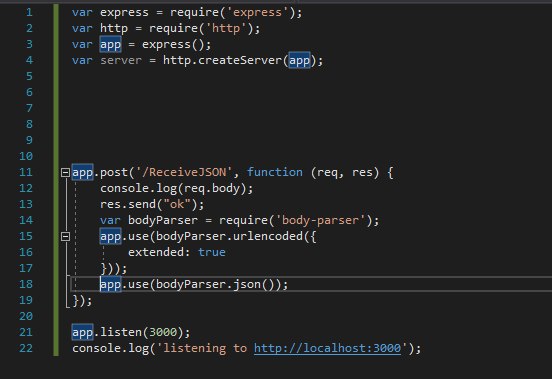Click line number 22 in the gutter
This screenshot has width=552, height=379.
(26, 348)
